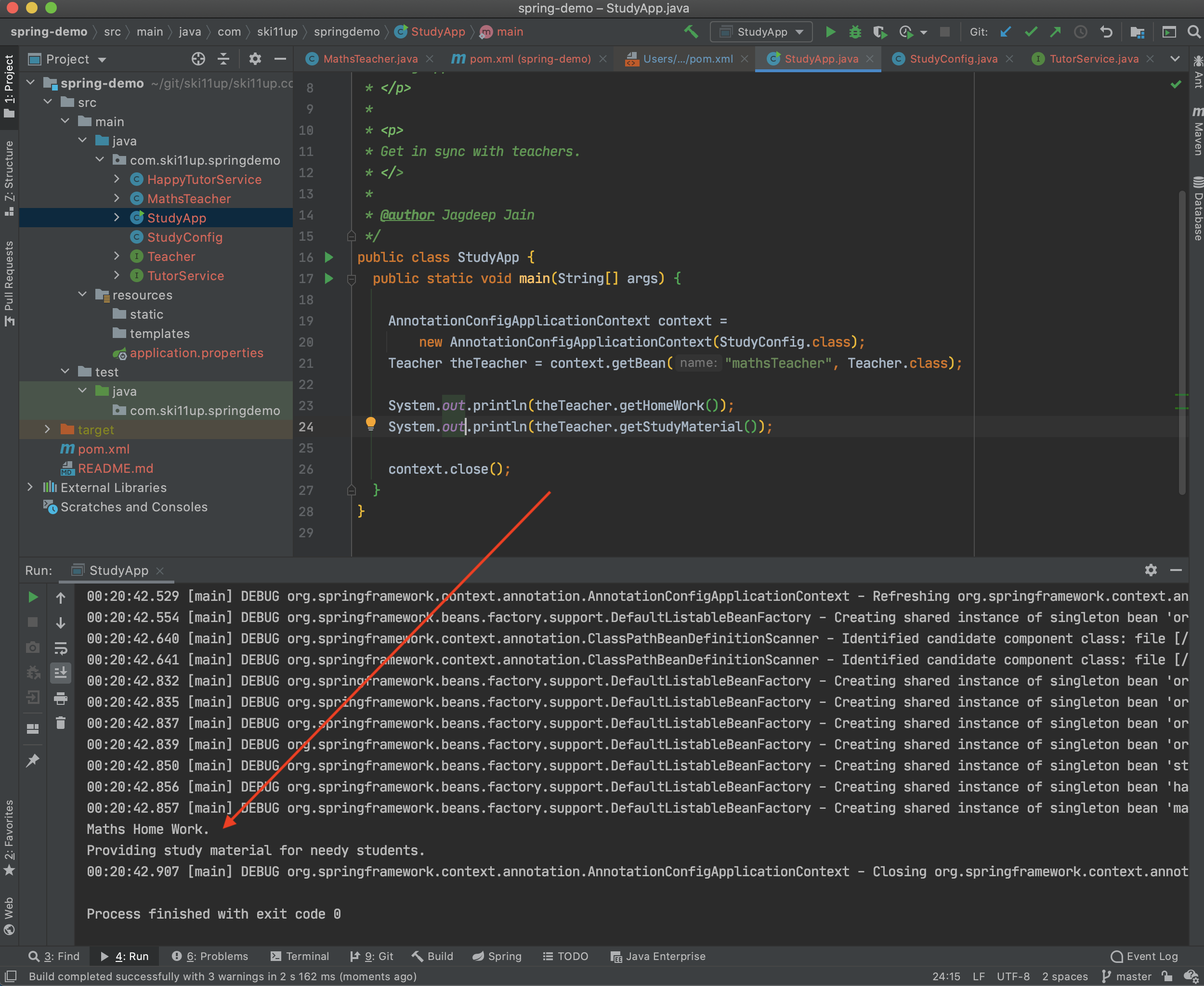The height and width of the screenshot is (986, 1204).
Task: Open the Event Log in the status bar
Action: (1144, 956)
